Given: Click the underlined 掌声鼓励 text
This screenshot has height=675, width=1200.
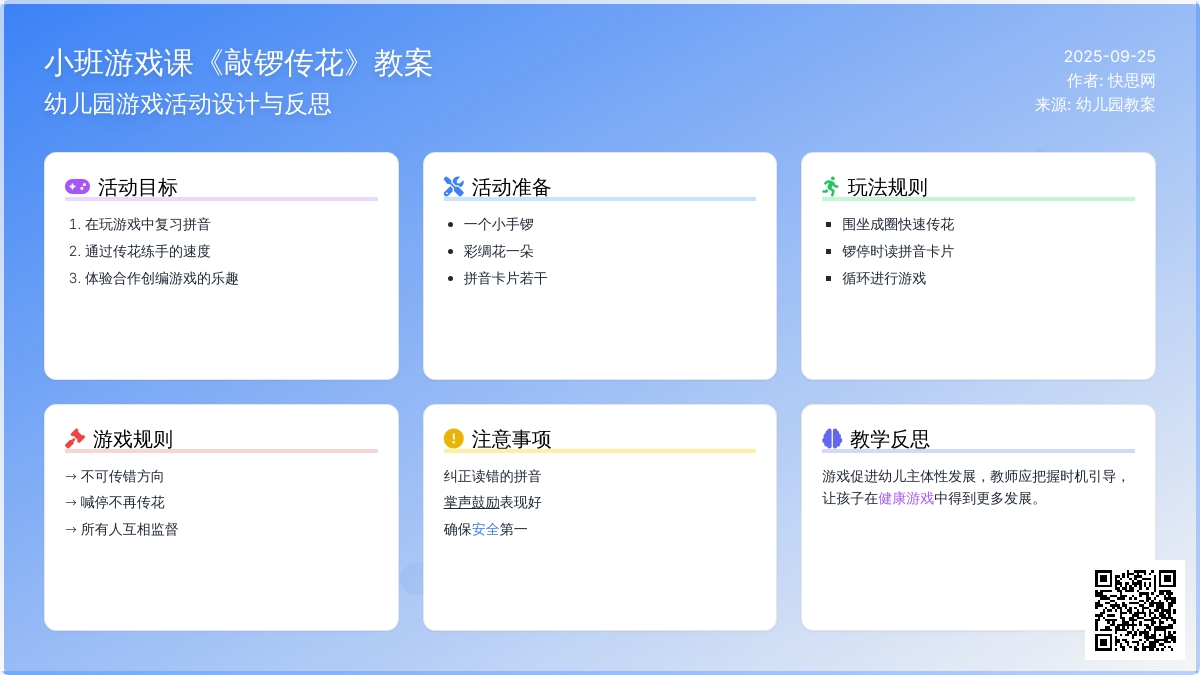Looking at the screenshot, I should (471, 502).
